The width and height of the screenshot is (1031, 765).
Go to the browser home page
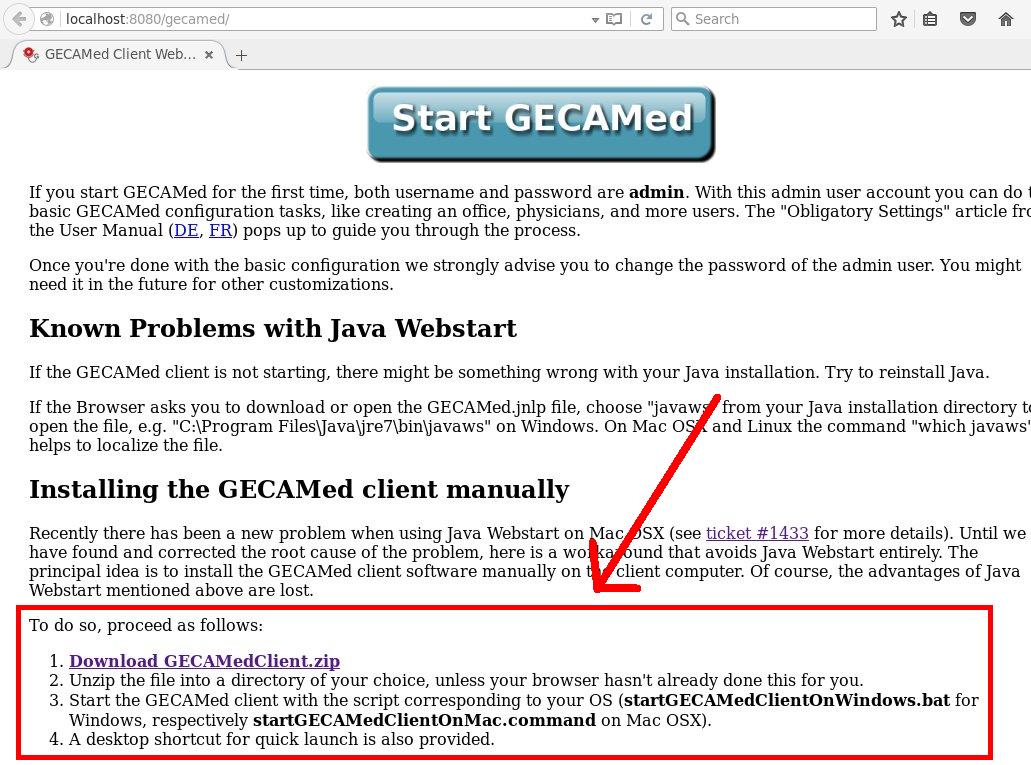point(1006,19)
